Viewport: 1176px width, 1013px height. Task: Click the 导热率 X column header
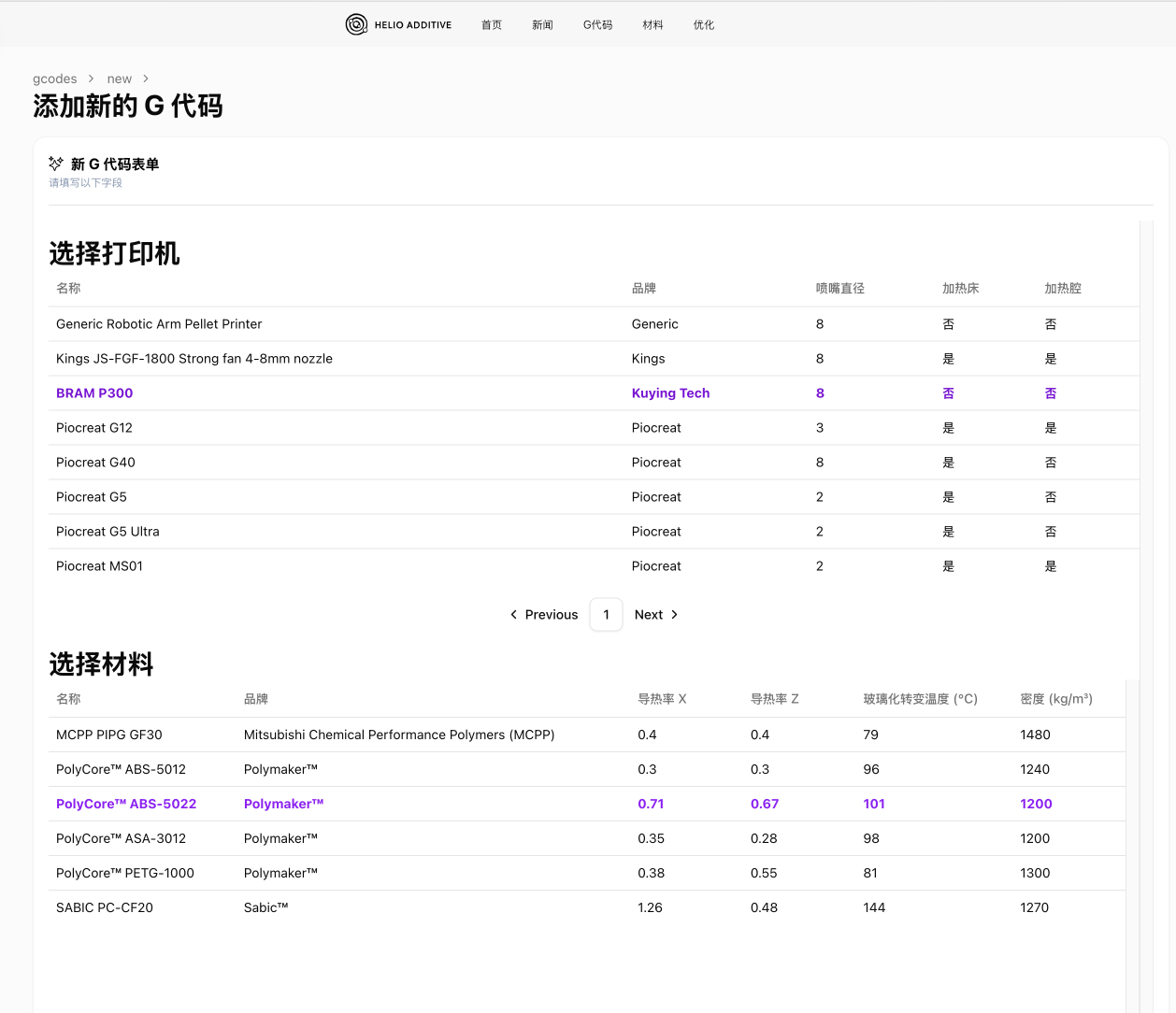(x=662, y=699)
